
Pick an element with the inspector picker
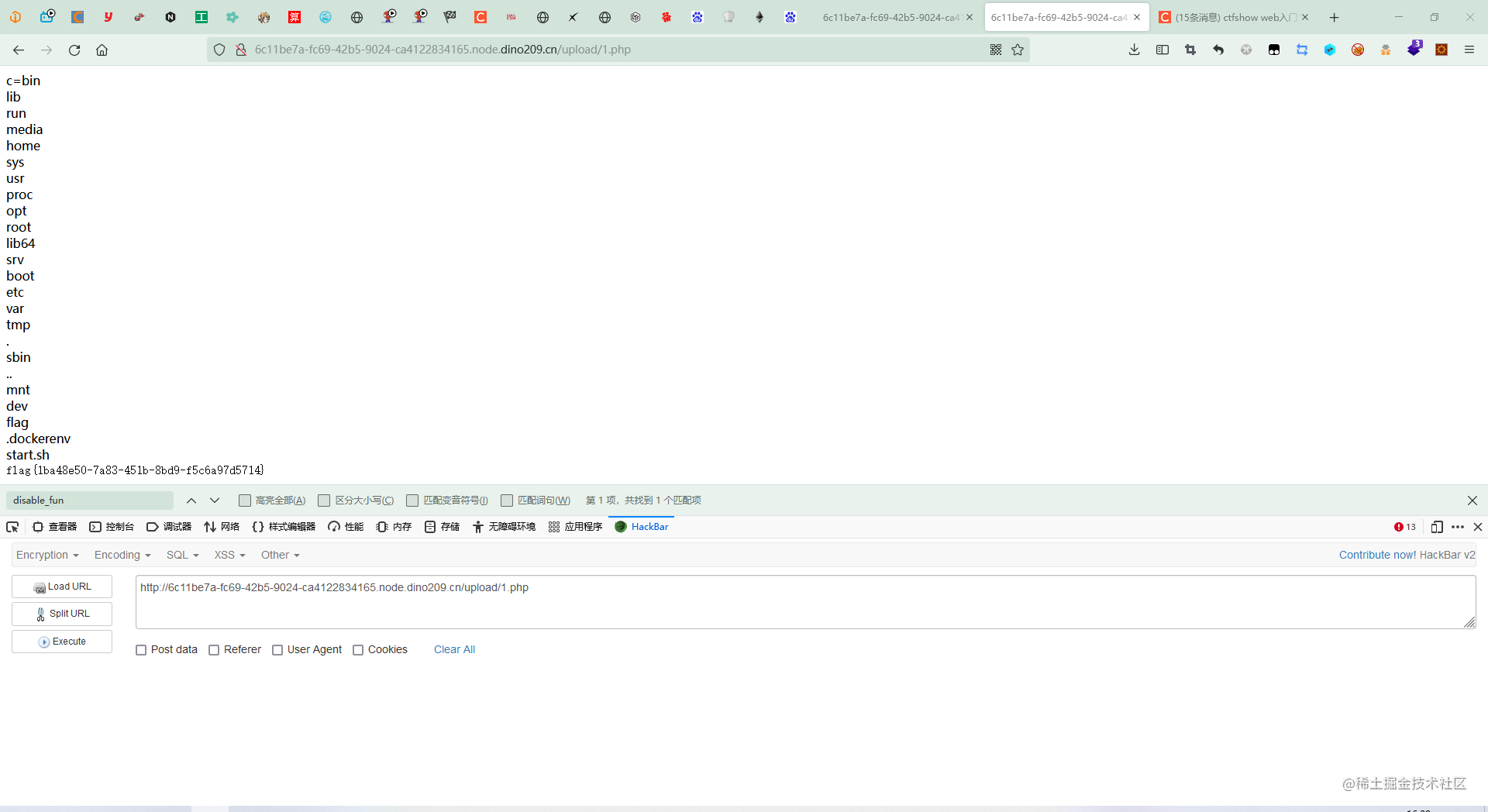12,527
